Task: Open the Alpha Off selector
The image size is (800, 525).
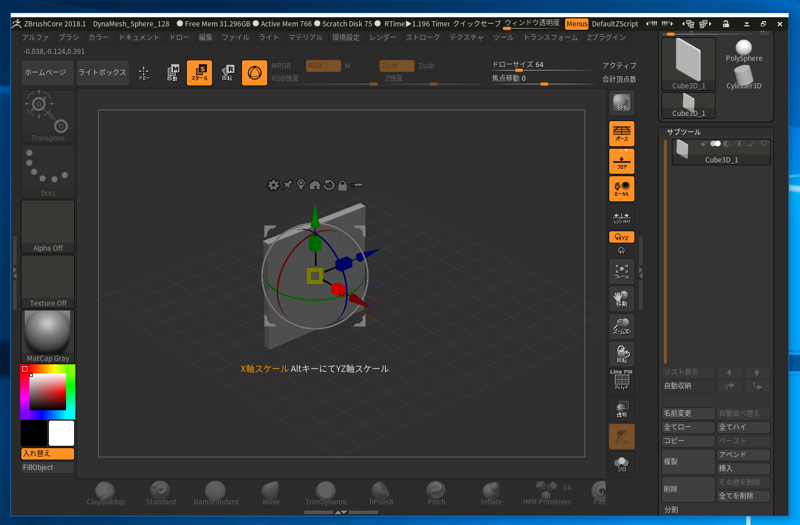Action: tap(48, 225)
